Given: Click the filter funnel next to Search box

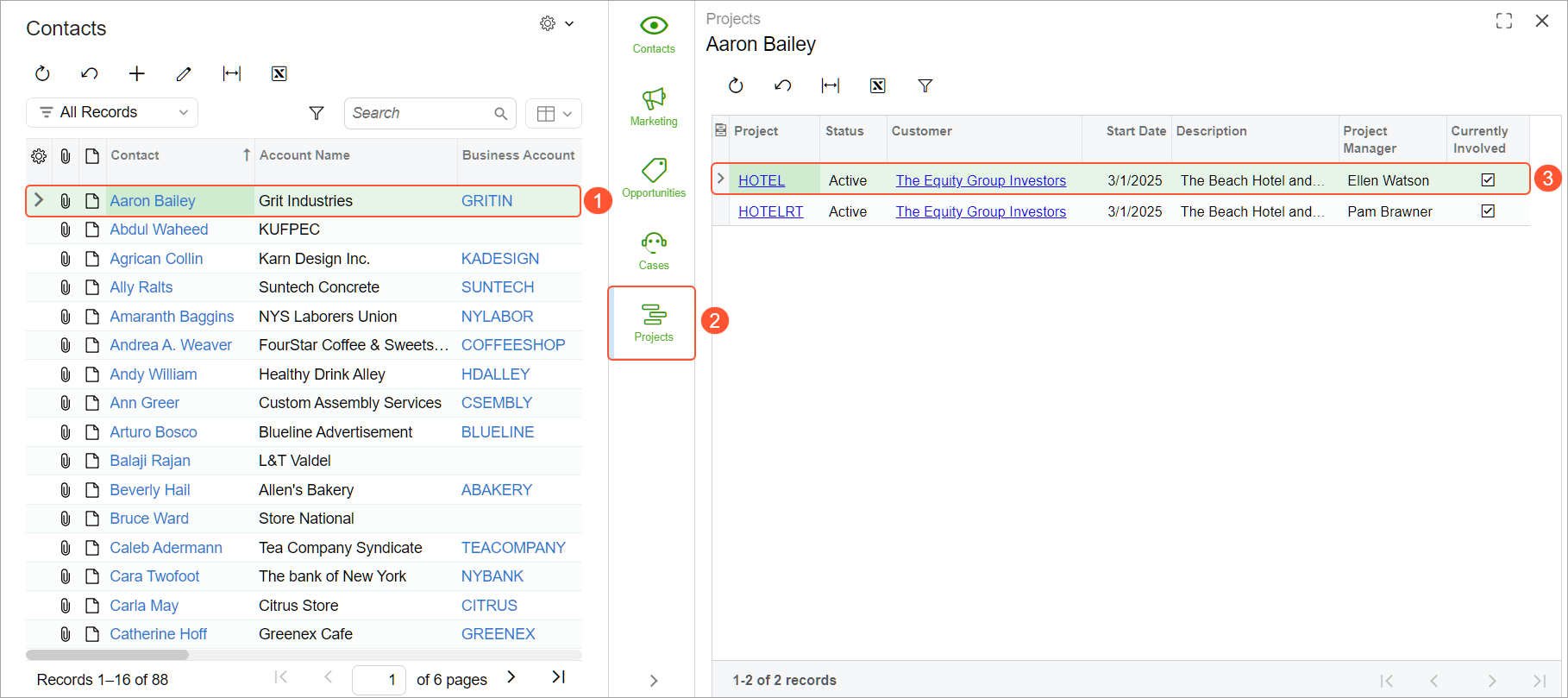Looking at the screenshot, I should (317, 113).
